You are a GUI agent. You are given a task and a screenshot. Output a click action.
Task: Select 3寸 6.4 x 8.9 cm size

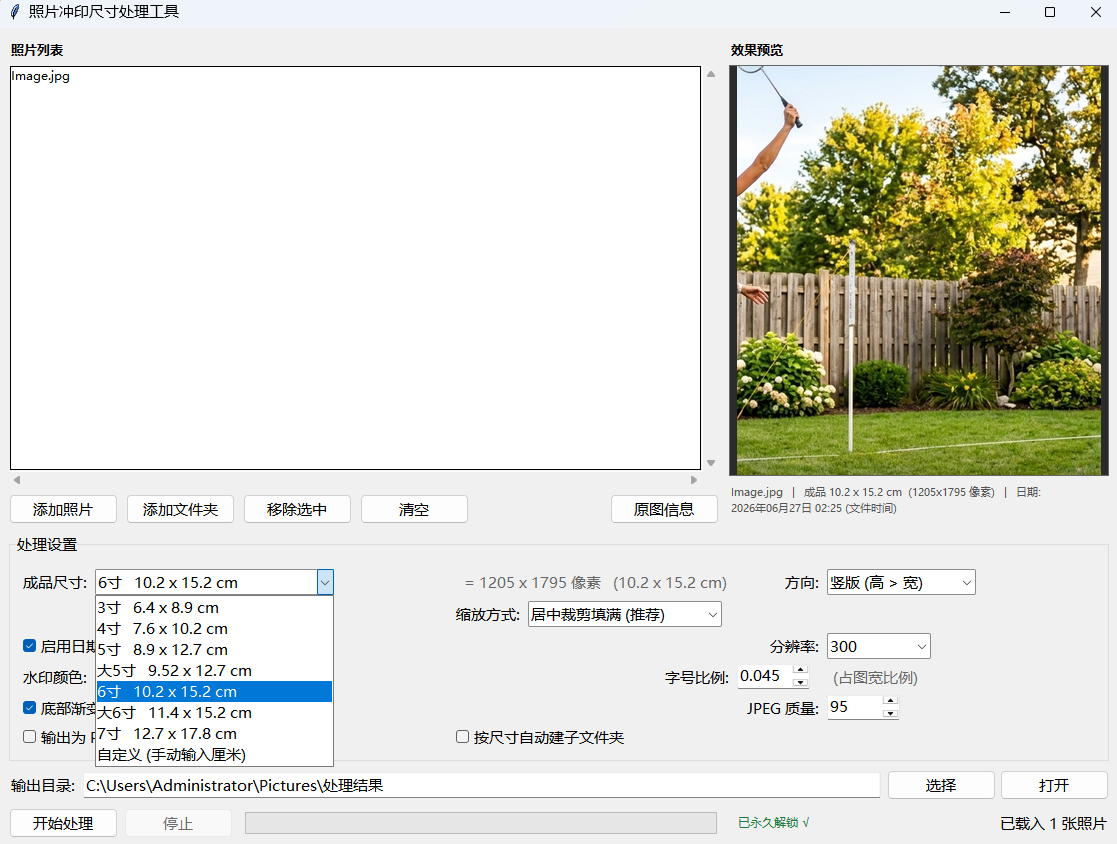point(214,608)
